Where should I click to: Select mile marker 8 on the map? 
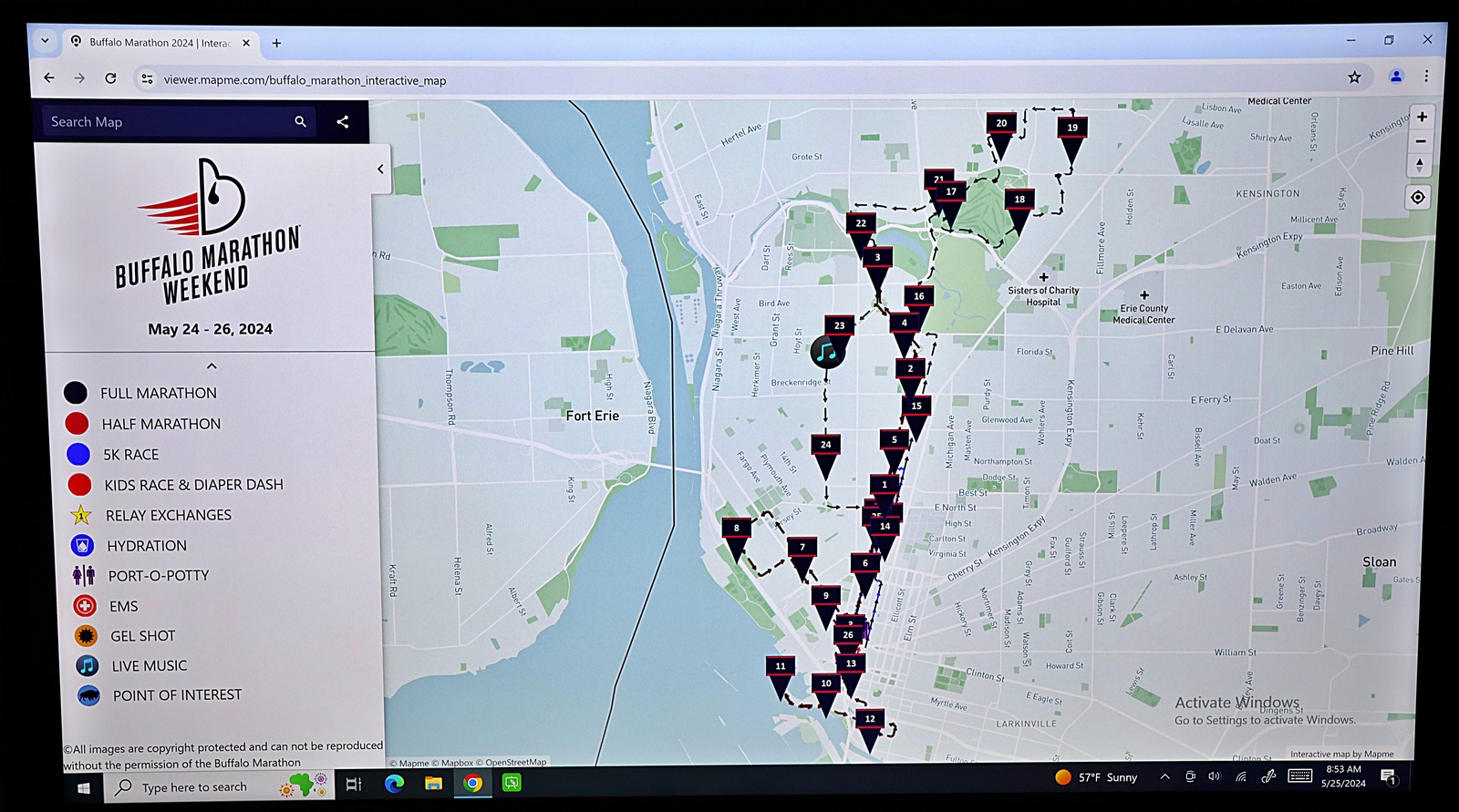tap(736, 539)
